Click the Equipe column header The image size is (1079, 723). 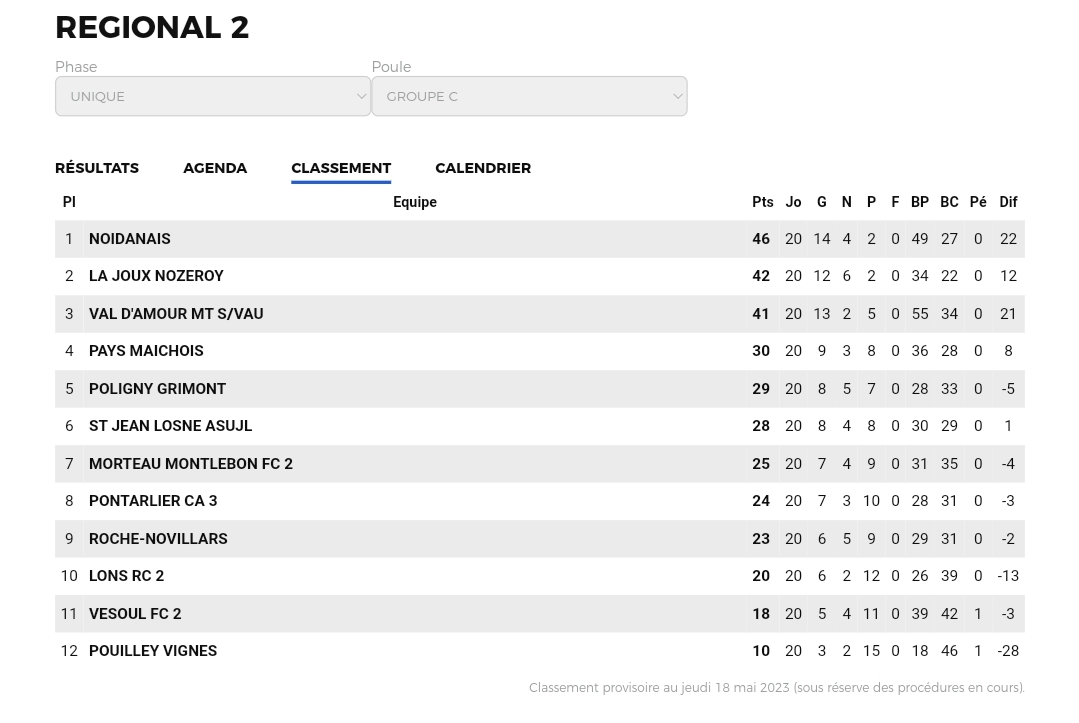(414, 202)
